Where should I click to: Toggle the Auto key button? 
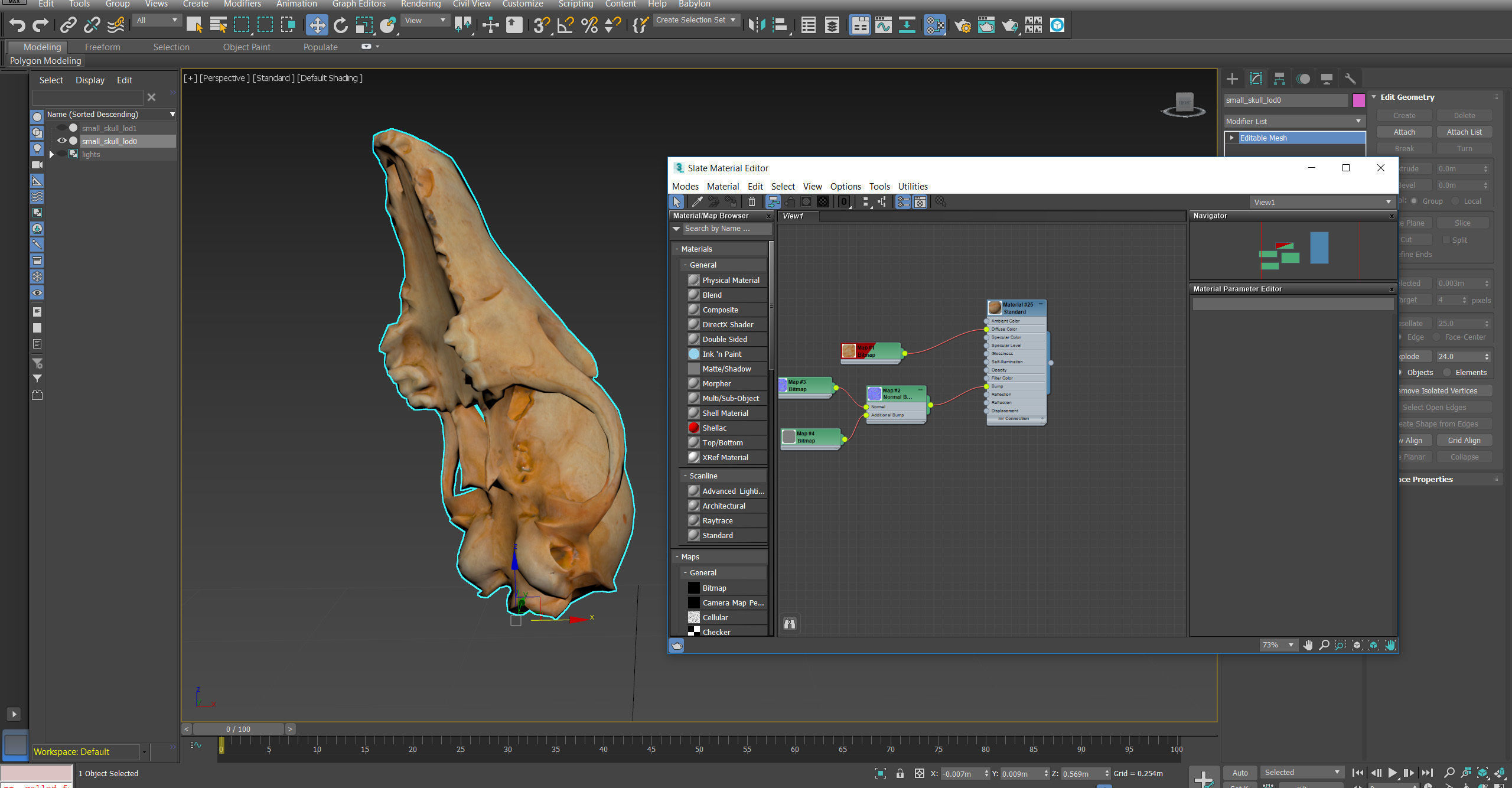click(x=1240, y=773)
